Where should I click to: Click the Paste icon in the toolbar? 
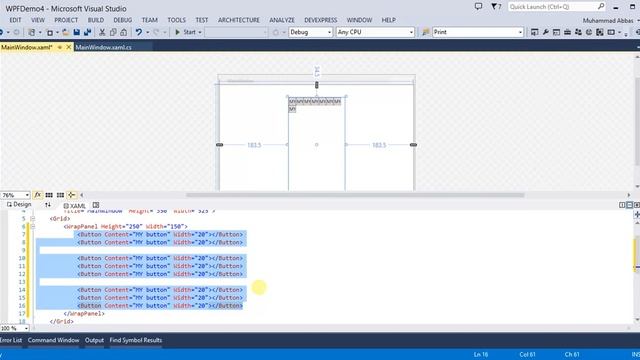(x=124, y=32)
